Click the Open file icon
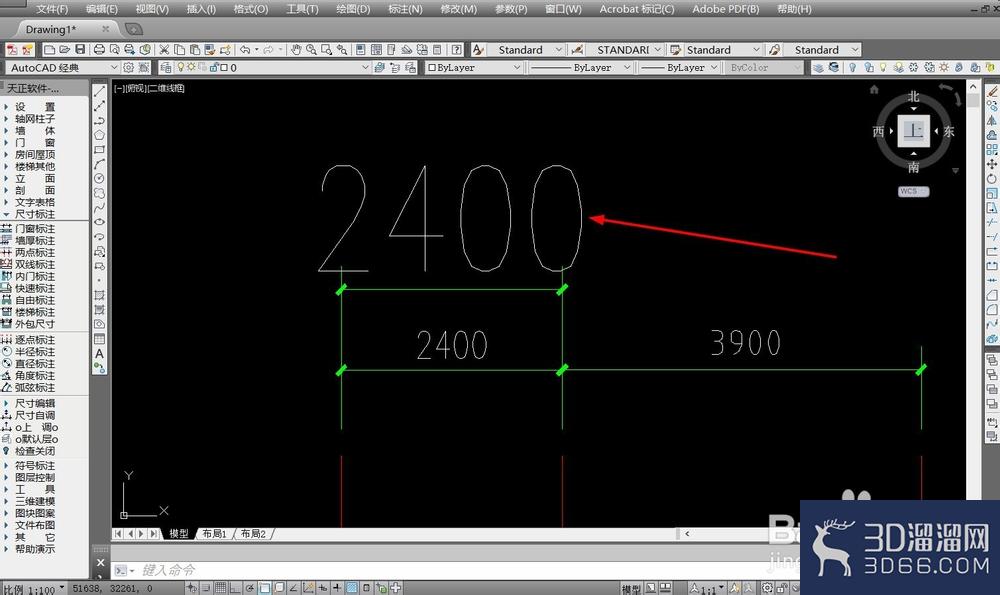The image size is (1000, 595). (64, 50)
